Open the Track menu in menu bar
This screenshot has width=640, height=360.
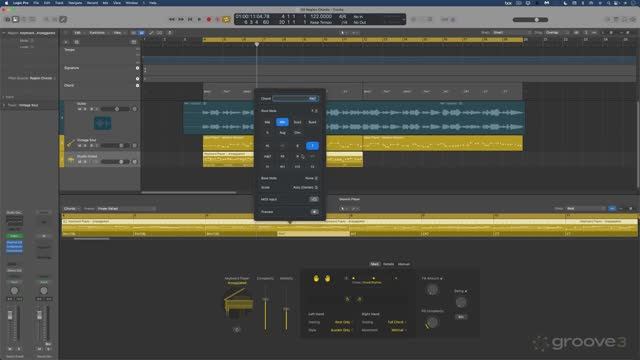(x=59, y=3)
